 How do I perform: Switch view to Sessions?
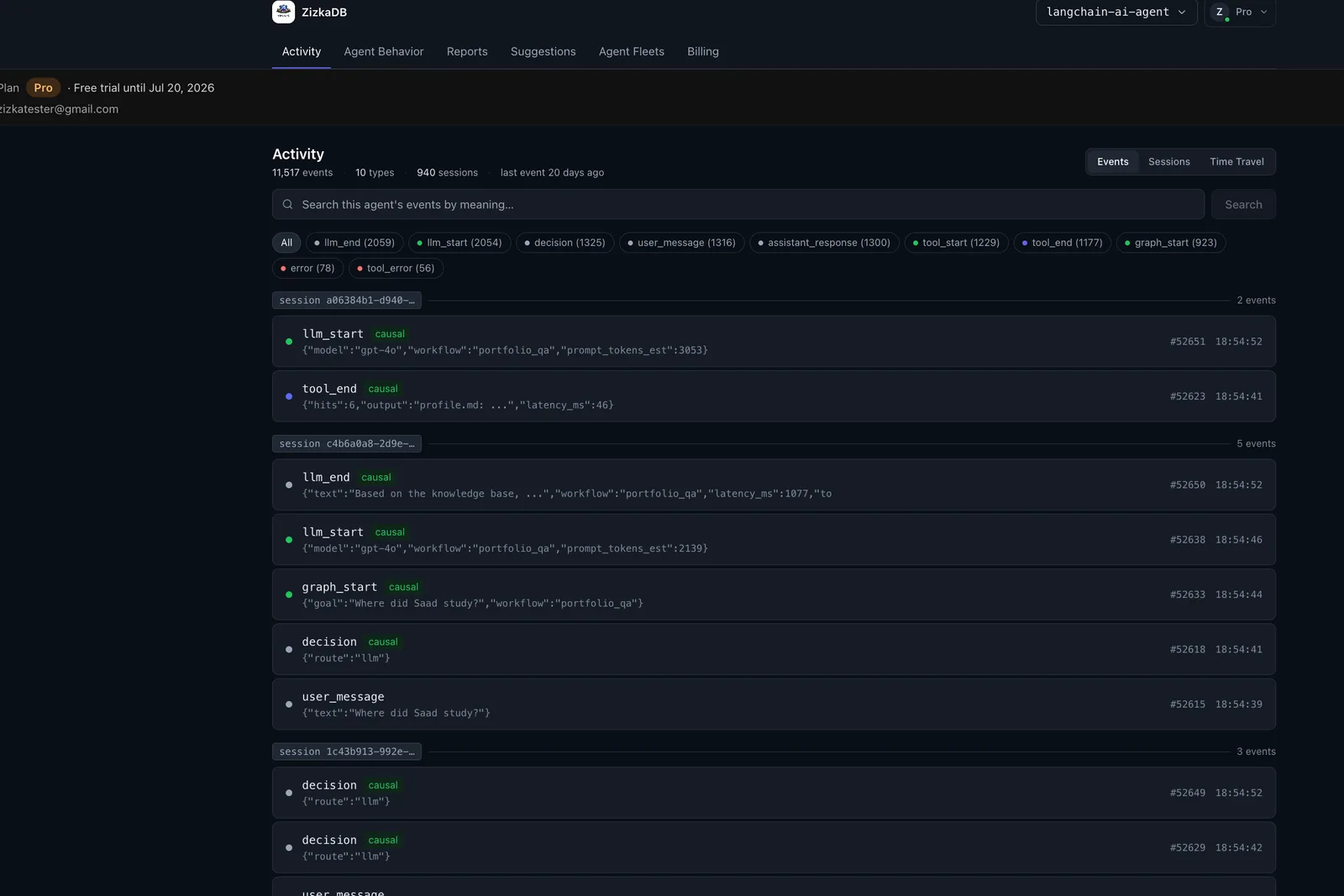(1169, 162)
